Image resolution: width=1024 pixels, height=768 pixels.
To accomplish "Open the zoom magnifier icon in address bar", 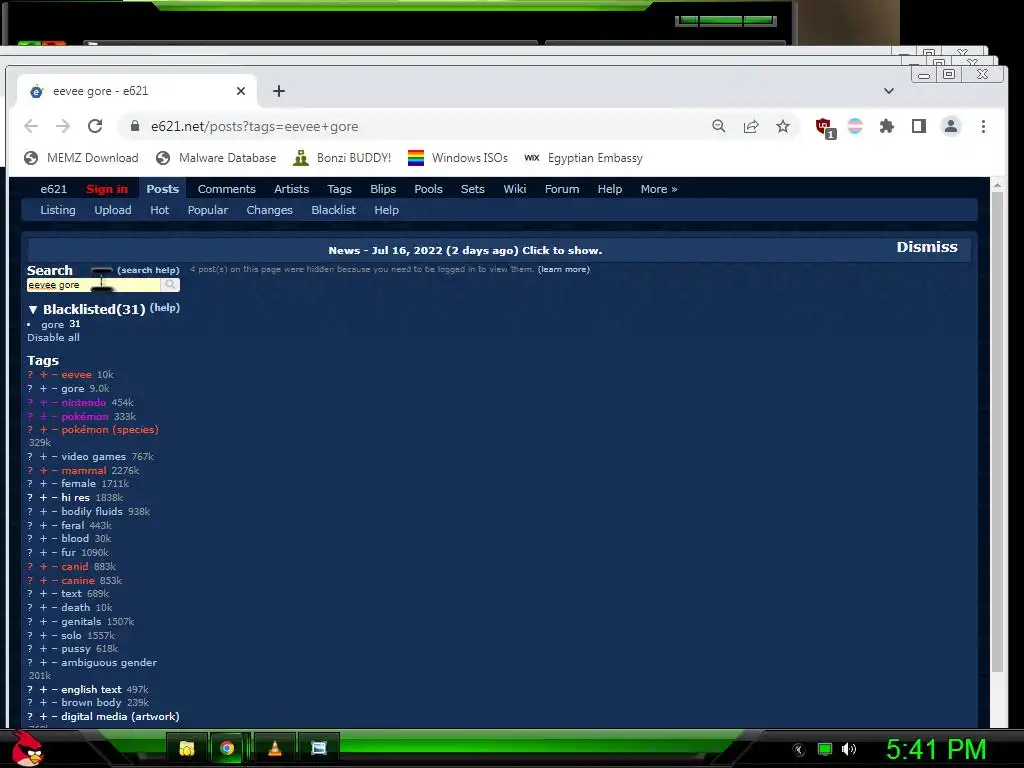I will (718, 126).
